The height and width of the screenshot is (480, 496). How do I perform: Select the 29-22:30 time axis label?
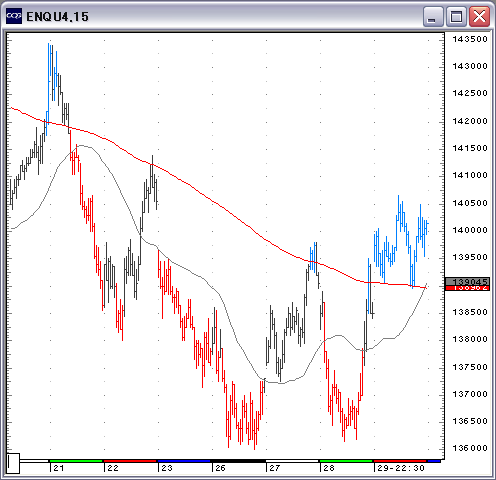(x=401, y=468)
